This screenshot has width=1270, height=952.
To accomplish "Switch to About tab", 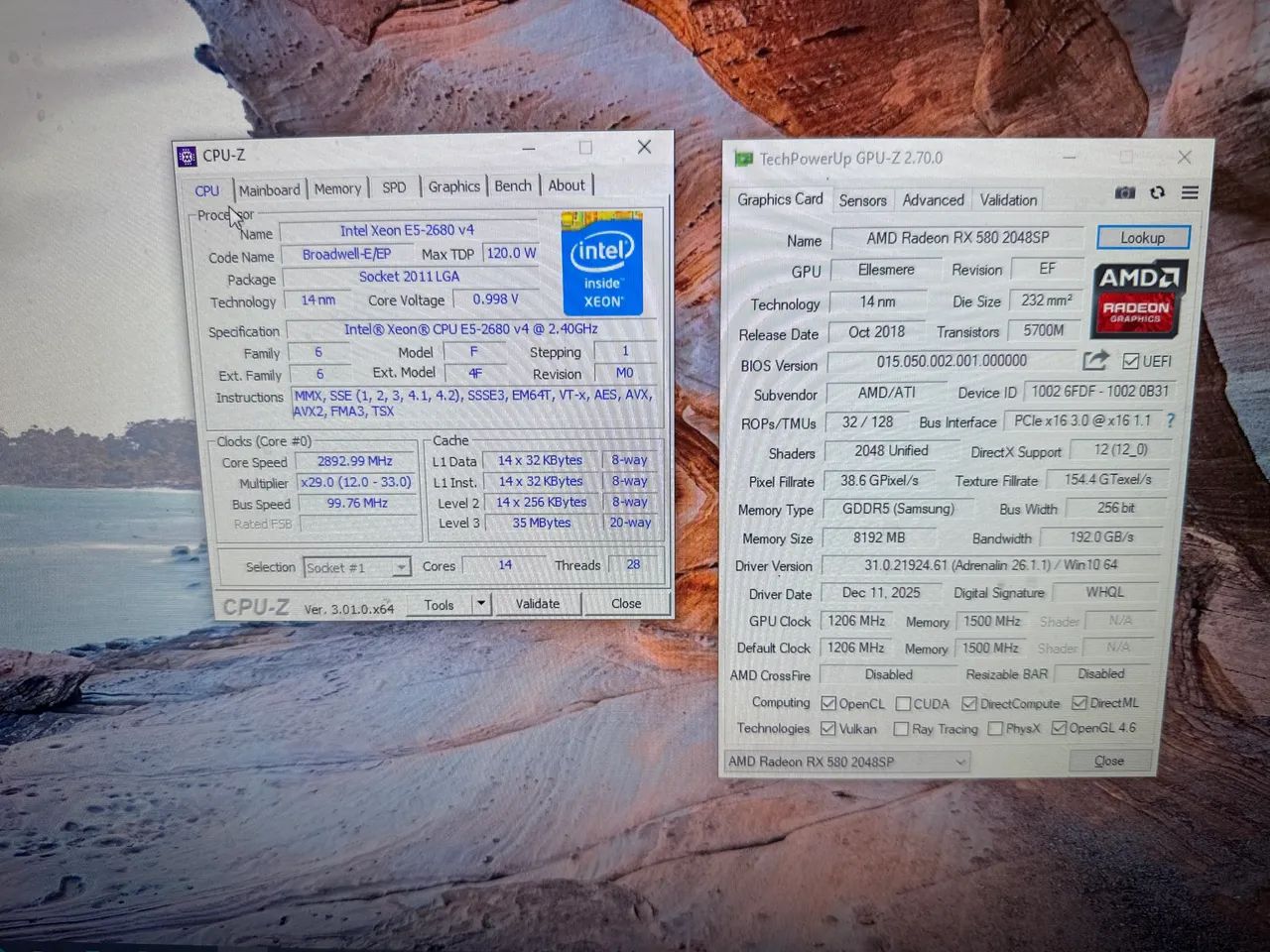I will pyautogui.click(x=567, y=184).
